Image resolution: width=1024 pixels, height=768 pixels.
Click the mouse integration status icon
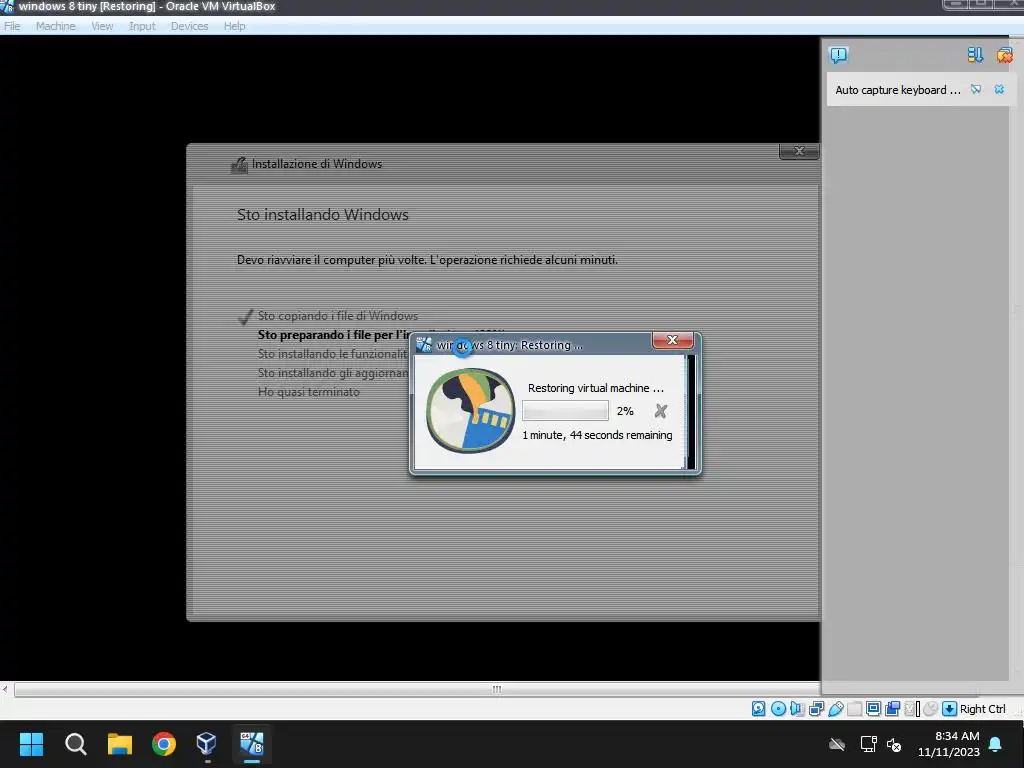point(931,709)
